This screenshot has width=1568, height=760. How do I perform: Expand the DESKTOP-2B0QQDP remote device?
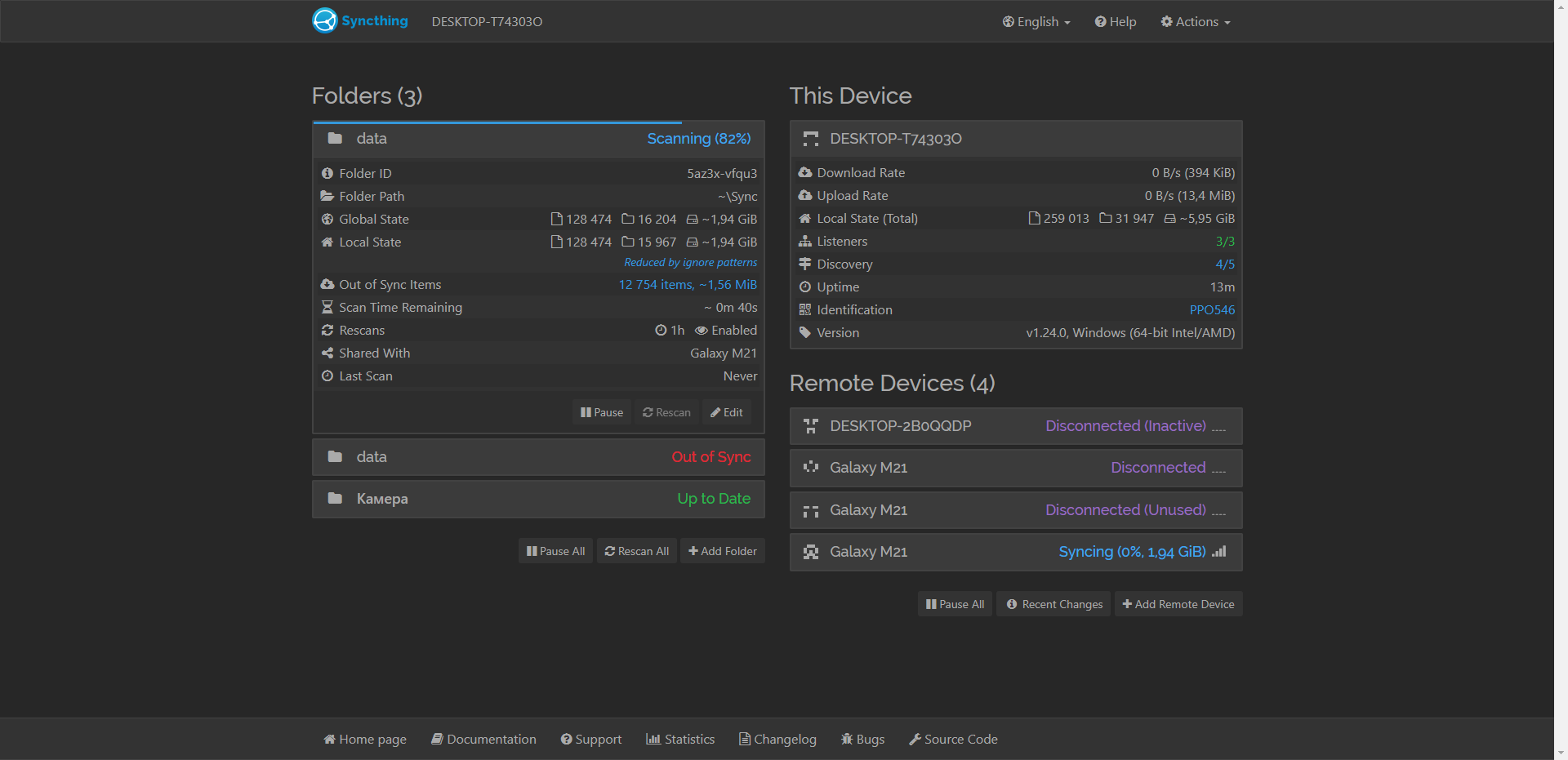pyautogui.click(x=1016, y=426)
